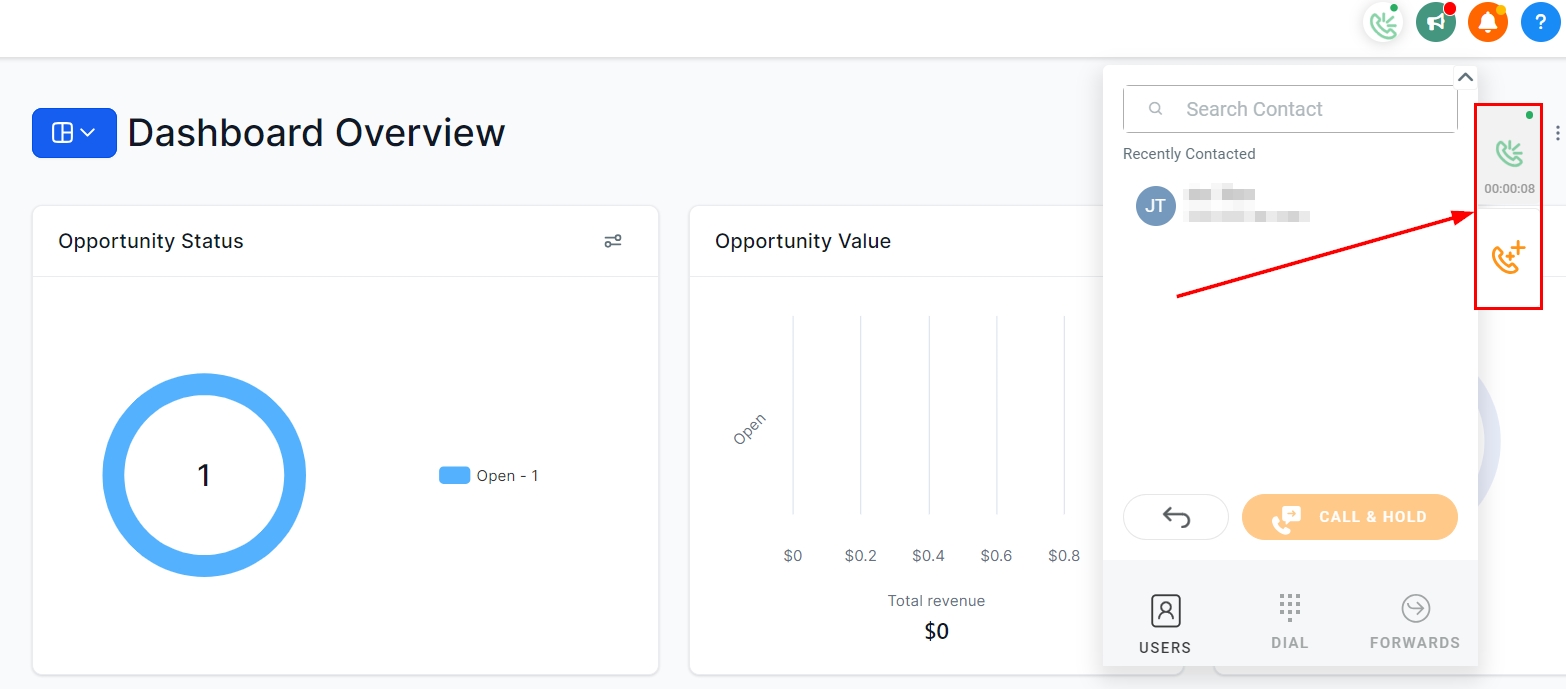This screenshot has height=689, width=1566.
Task: Toggle the Open - 1 legend swatch
Action: click(x=454, y=476)
